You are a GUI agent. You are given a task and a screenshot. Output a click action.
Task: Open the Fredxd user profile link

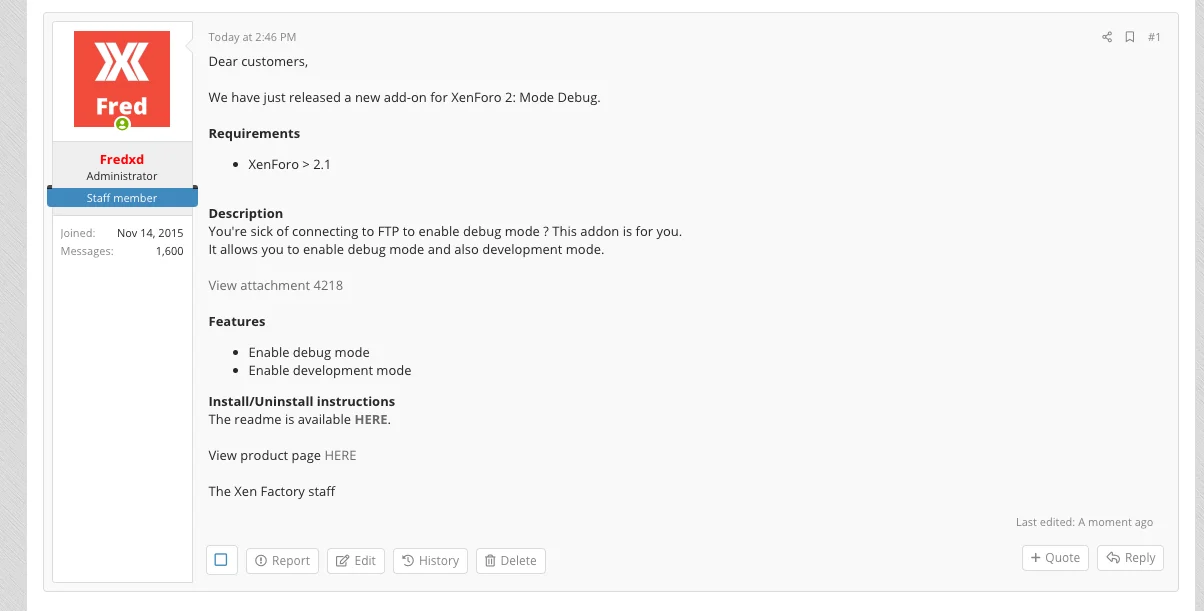tap(122, 159)
